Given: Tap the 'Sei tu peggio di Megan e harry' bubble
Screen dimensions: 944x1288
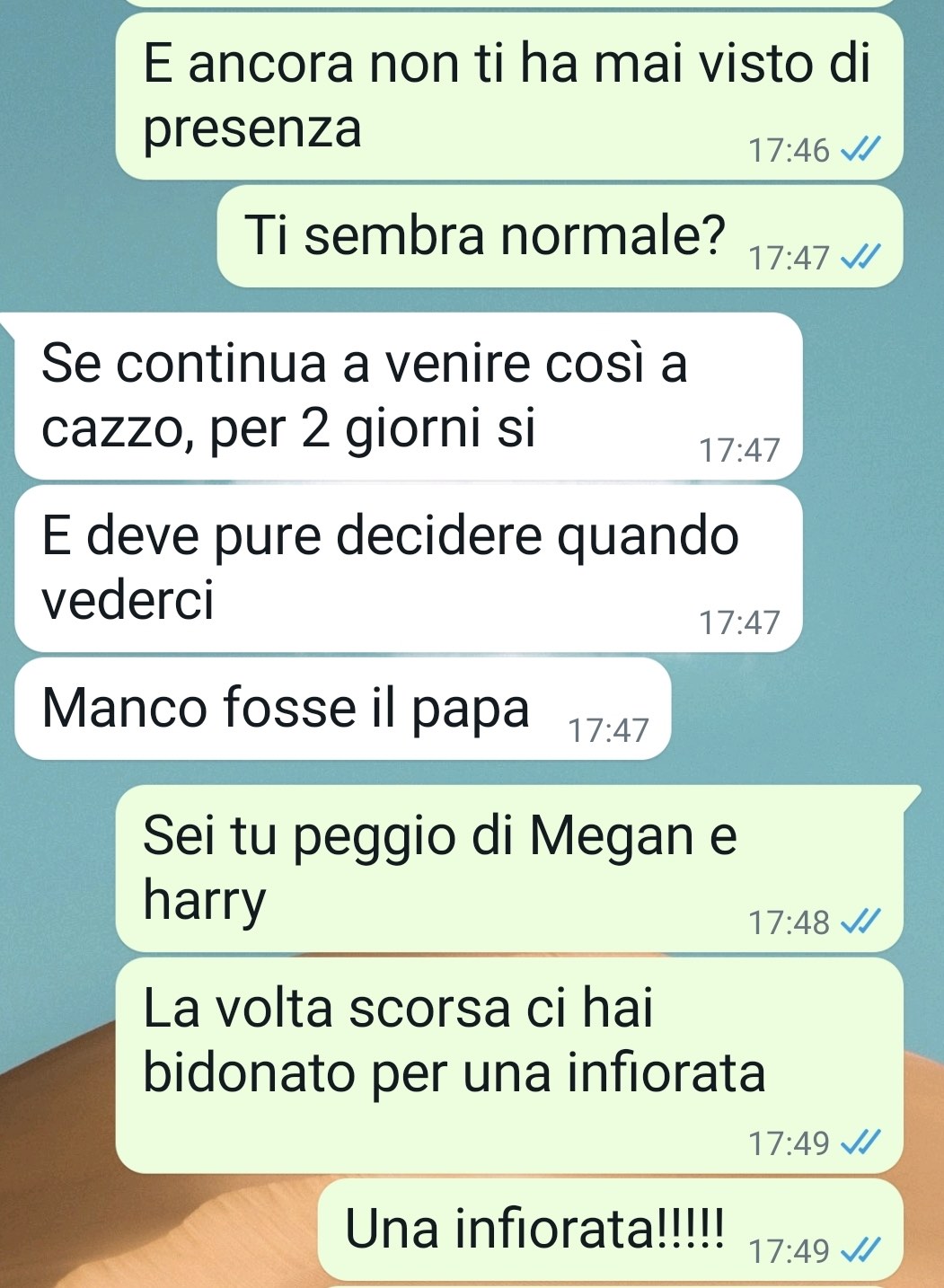Looking at the screenshot, I should [x=509, y=869].
